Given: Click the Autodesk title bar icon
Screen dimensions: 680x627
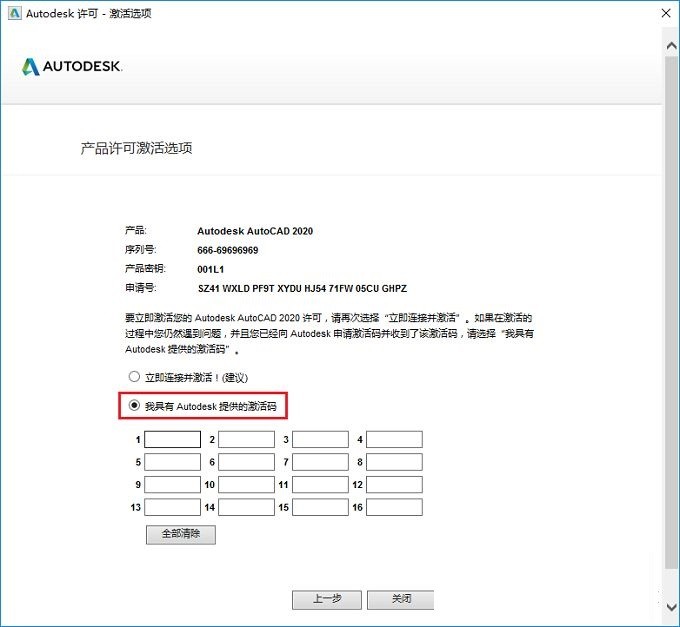Looking at the screenshot, I should pos(13,14).
